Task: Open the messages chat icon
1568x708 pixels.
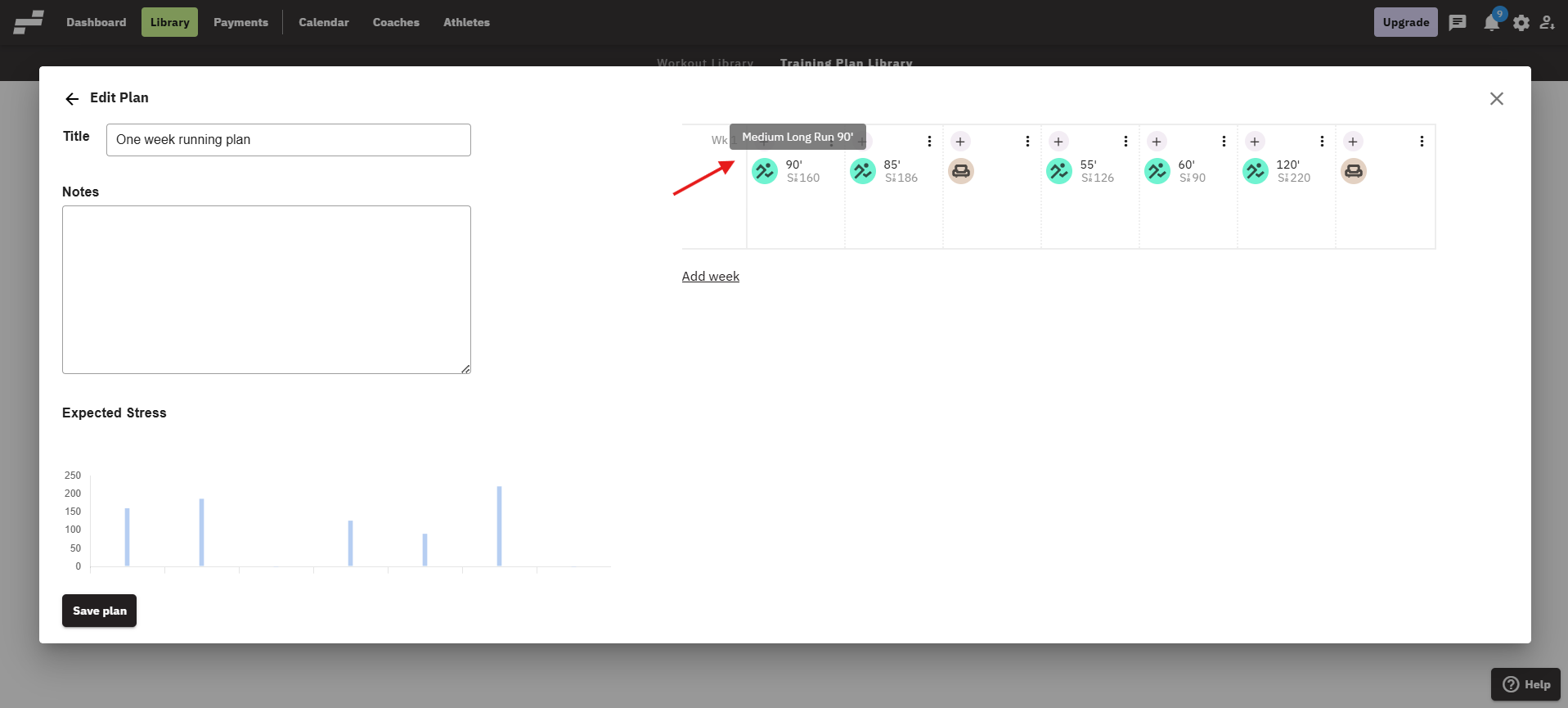Action: click(x=1458, y=23)
